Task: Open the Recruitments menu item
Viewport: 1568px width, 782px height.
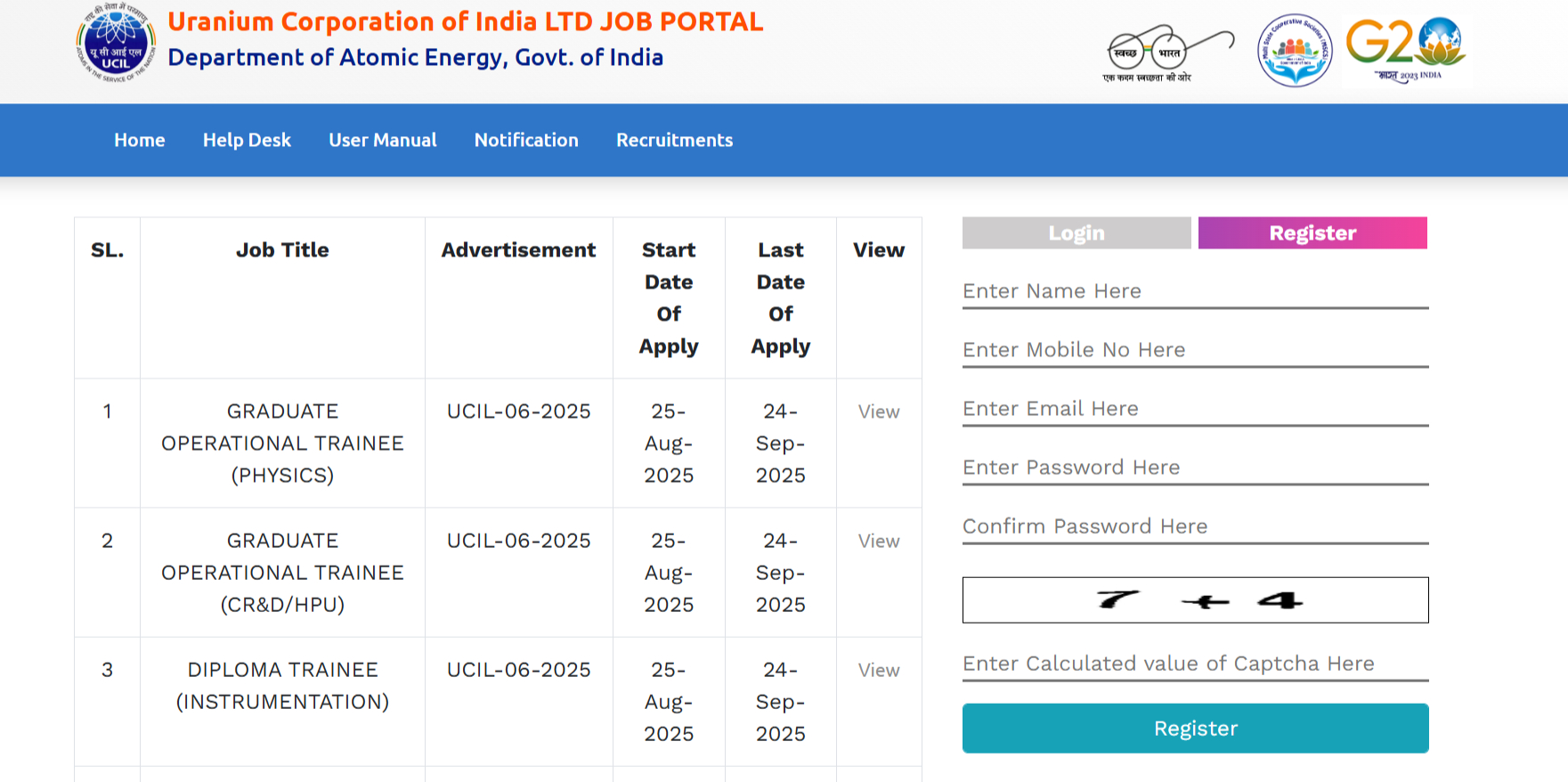Action: [x=675, y=140]
